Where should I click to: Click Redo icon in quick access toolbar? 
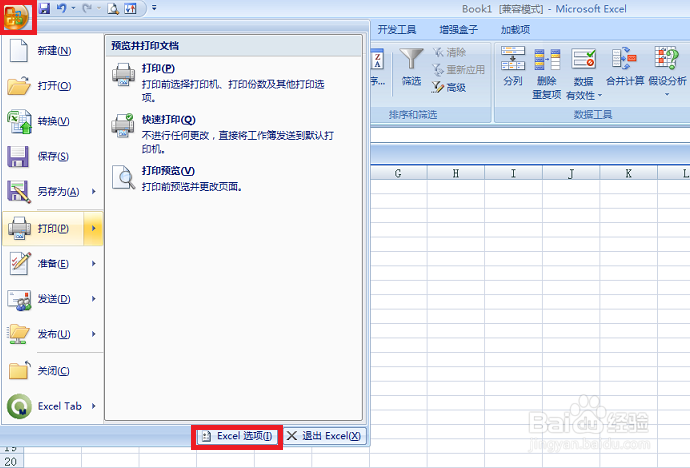[87, 8]
